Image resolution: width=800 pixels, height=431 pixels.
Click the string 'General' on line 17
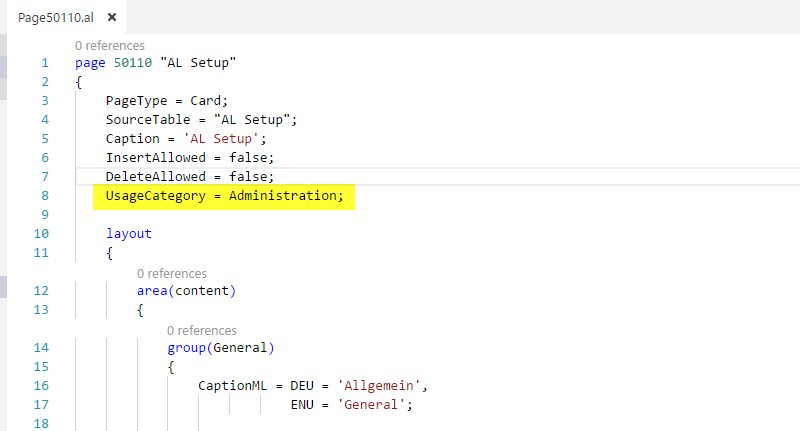click(371, 404)
